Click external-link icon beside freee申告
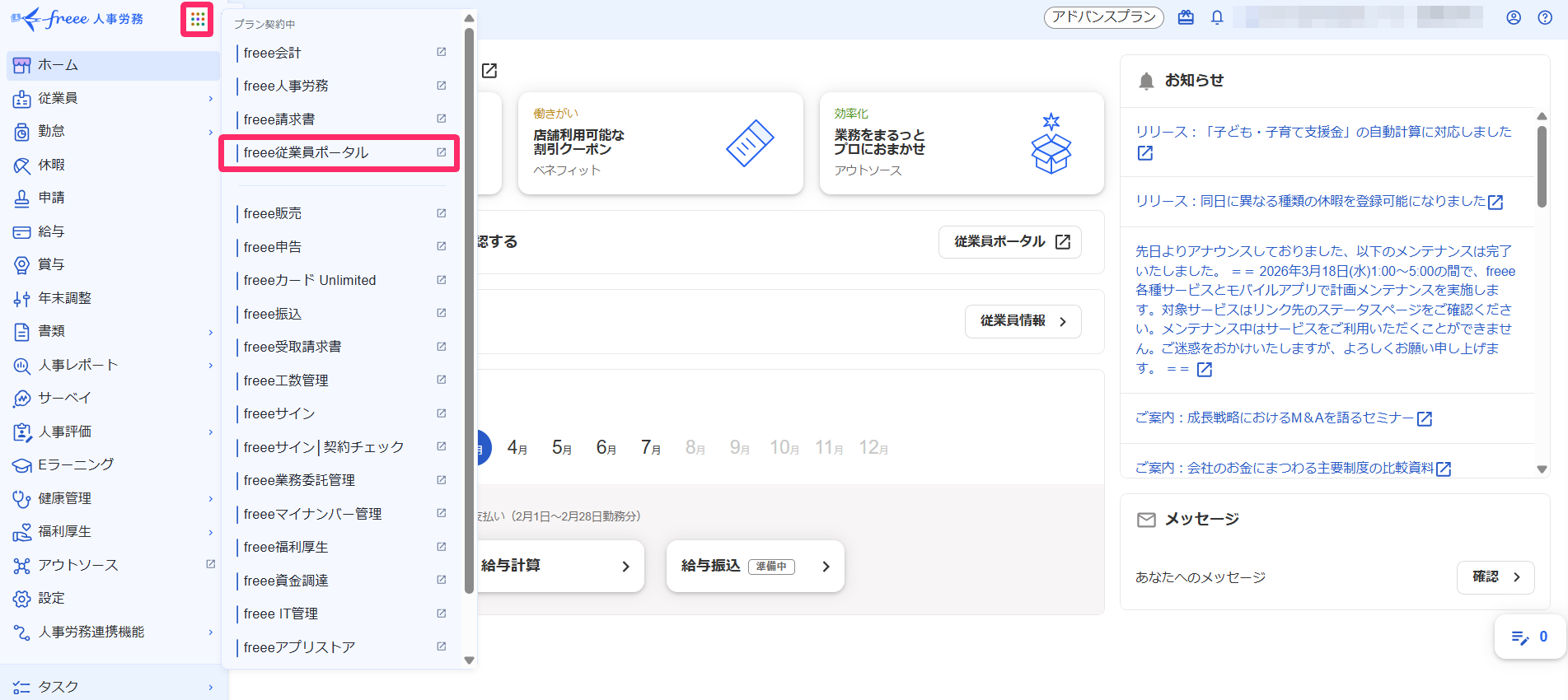The image size is (1568, 700). (x=442, y=246)
